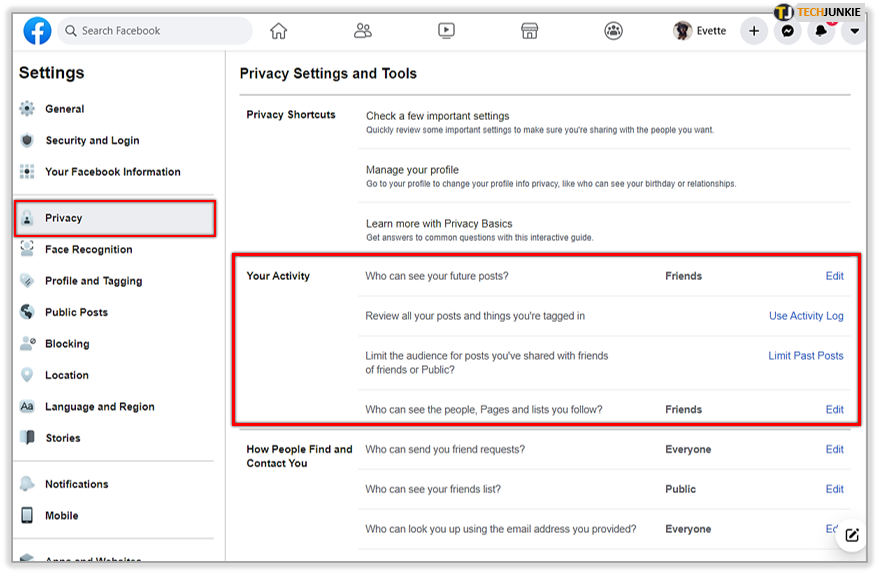This screenshot has height=574, width=879.
Task: Click the 'Public' friends list value
Action: click(x=680, y=489)
